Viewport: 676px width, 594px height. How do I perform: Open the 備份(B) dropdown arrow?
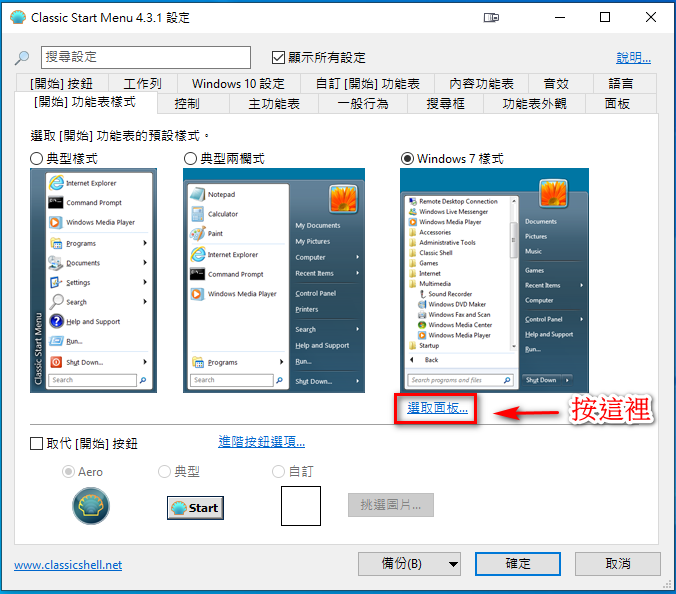pyautogui.click(x=453, y=564)
